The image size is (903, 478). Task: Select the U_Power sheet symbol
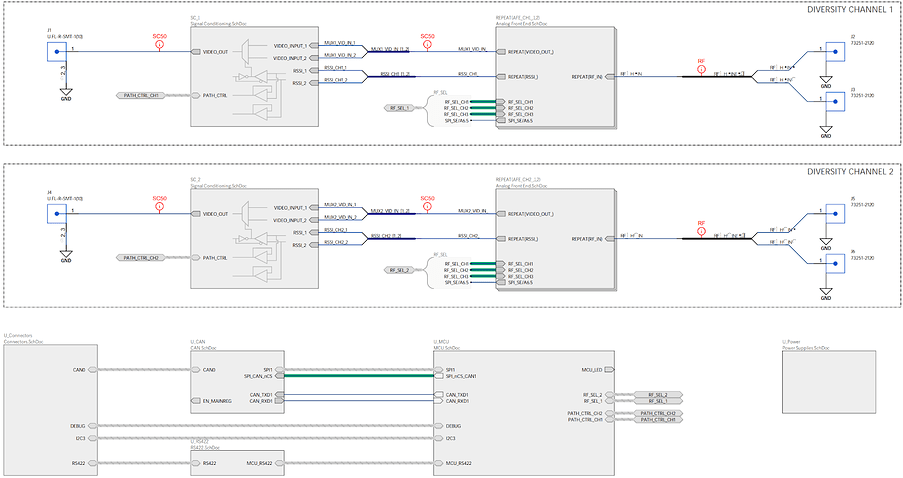pyautogui.click(x=829, y=382)
